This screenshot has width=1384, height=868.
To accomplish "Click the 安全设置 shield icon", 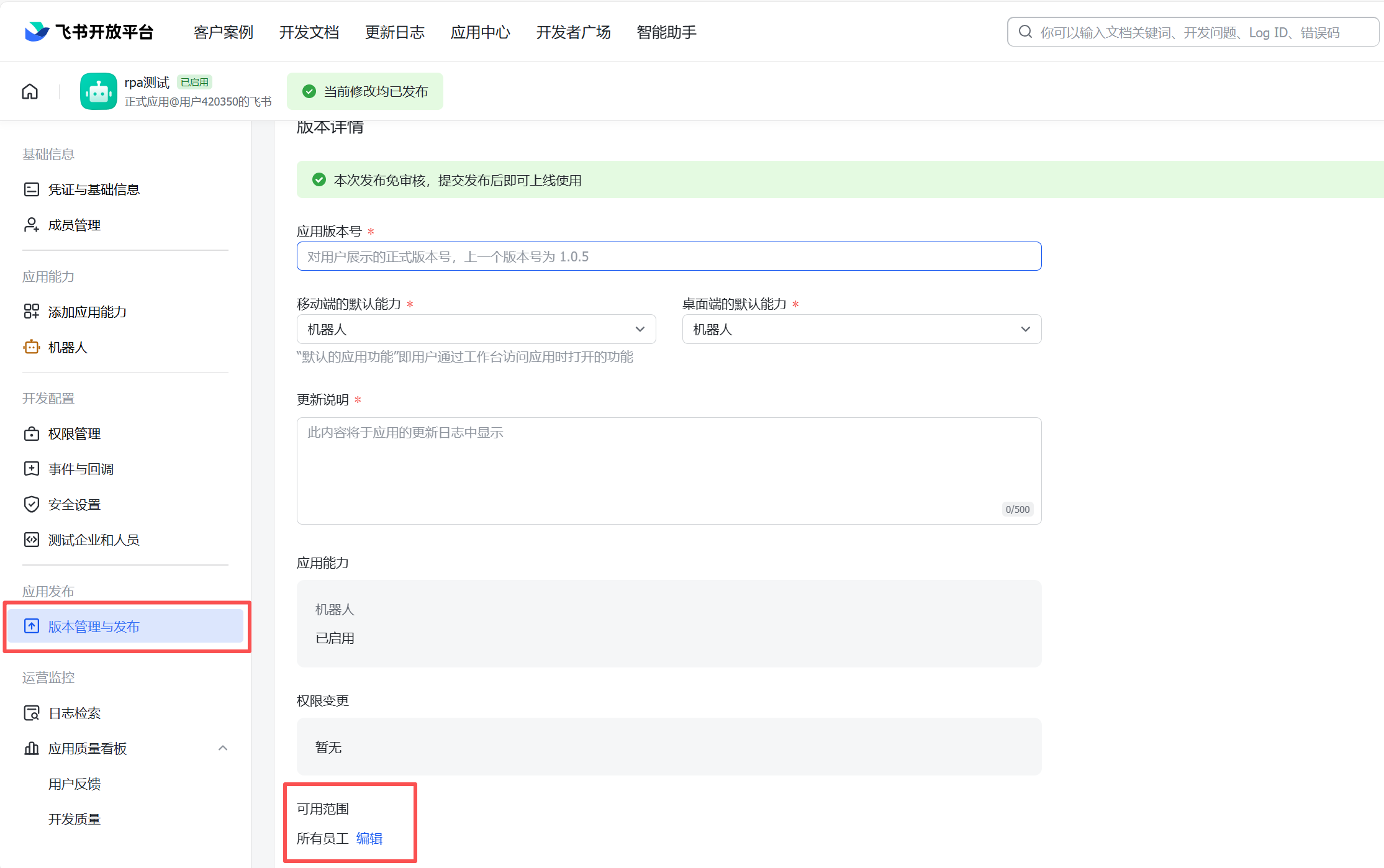I will [x=31, y=504].
